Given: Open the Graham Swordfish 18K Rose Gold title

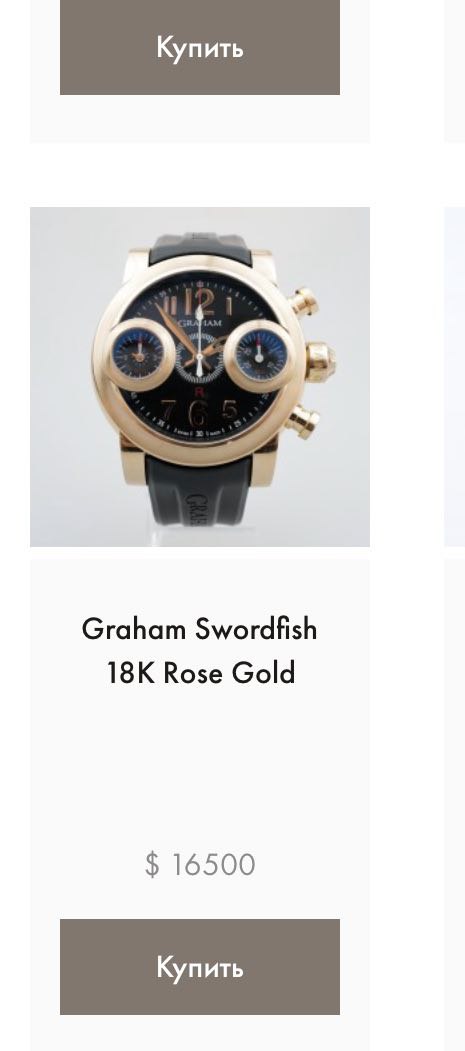Looking at the screenshot, I should [x=200, y=651].
